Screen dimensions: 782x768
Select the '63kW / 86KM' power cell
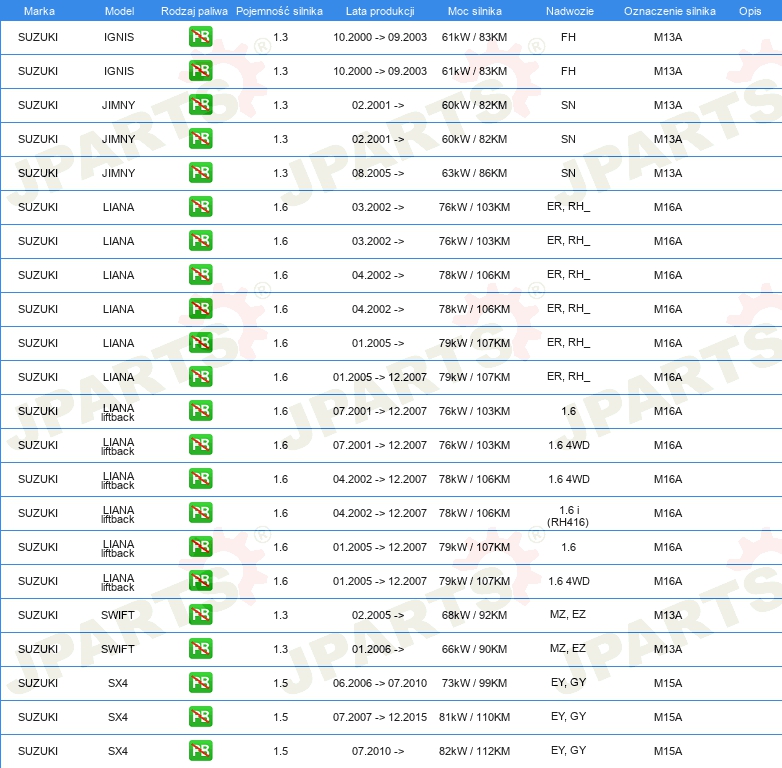tap(474, 173)
